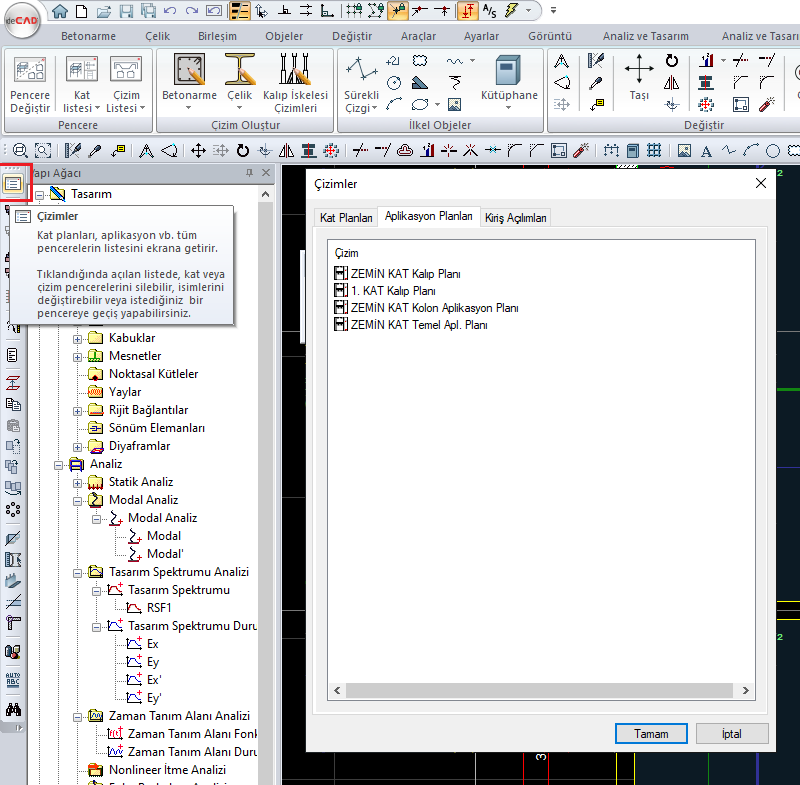Image resolution: width=800 pixels, height=785 pixels.
Task: Close the Çizimler dialog
Action: (761, 183)
